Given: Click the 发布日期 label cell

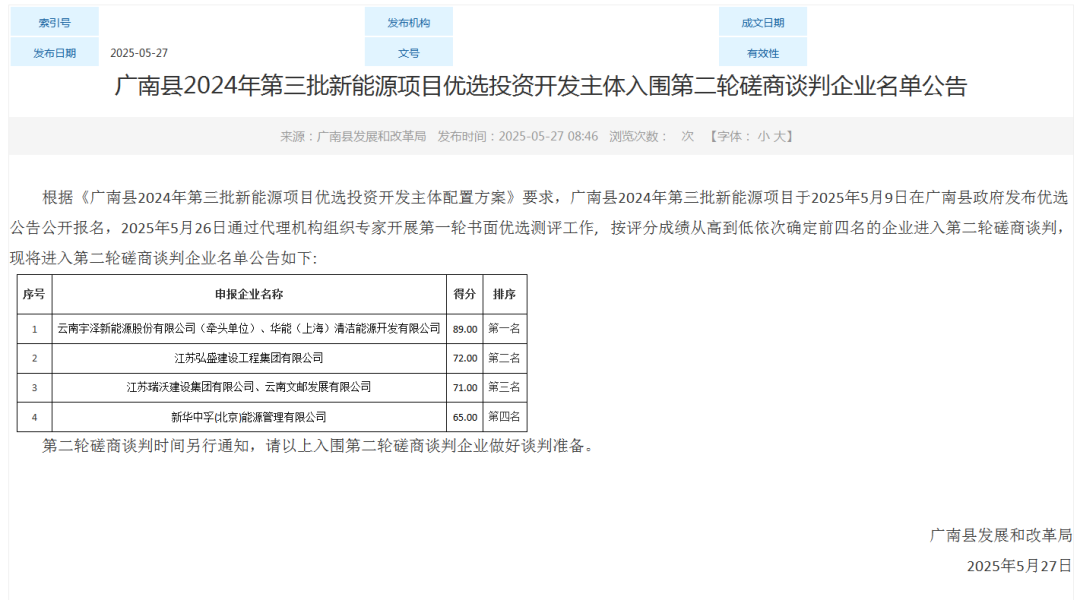Looking at the screenshot, I should pos(54,52).
